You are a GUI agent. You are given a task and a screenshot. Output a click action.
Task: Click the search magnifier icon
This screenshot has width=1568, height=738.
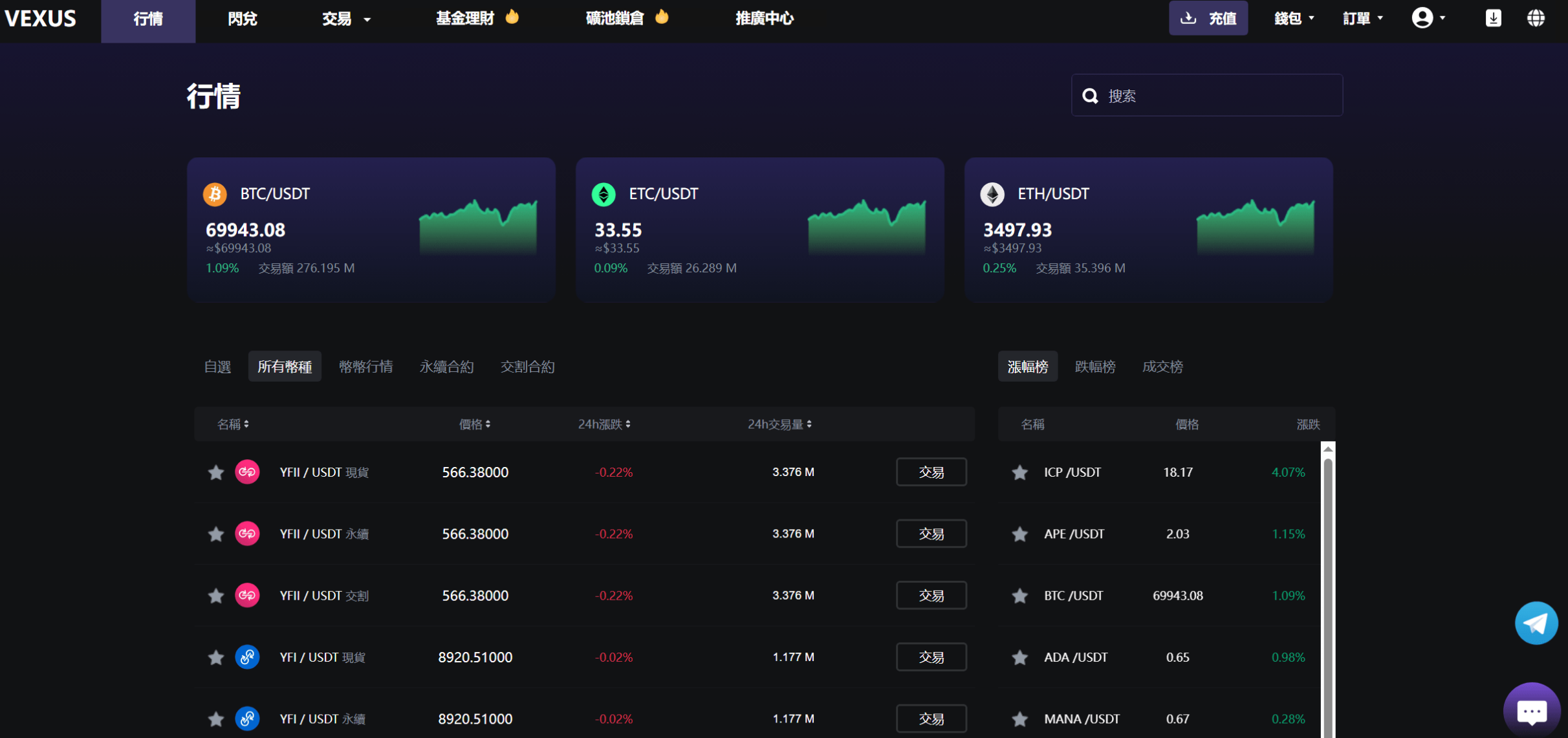pos(1090,96)
